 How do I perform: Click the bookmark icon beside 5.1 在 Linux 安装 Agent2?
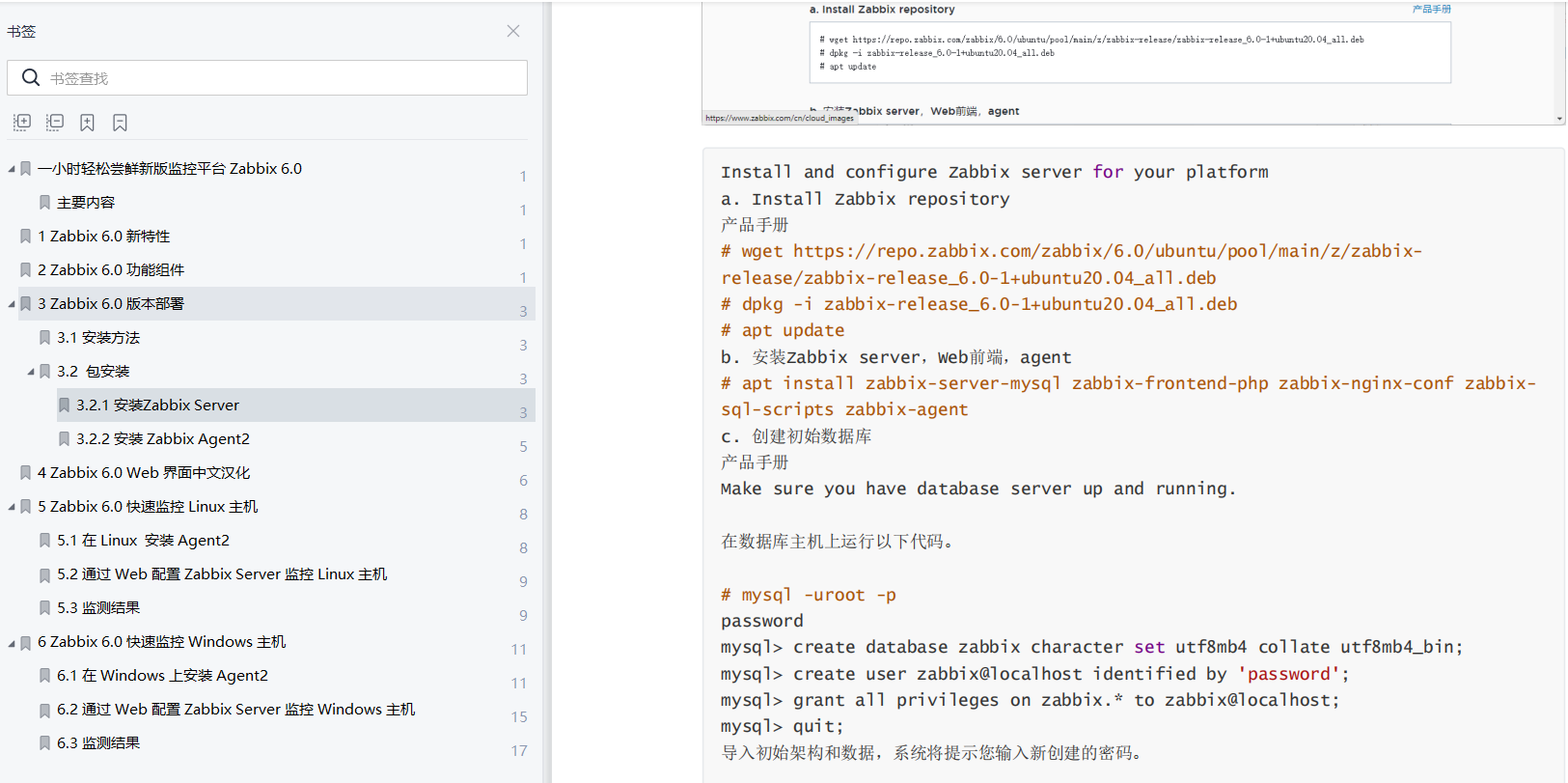point(44,540)
